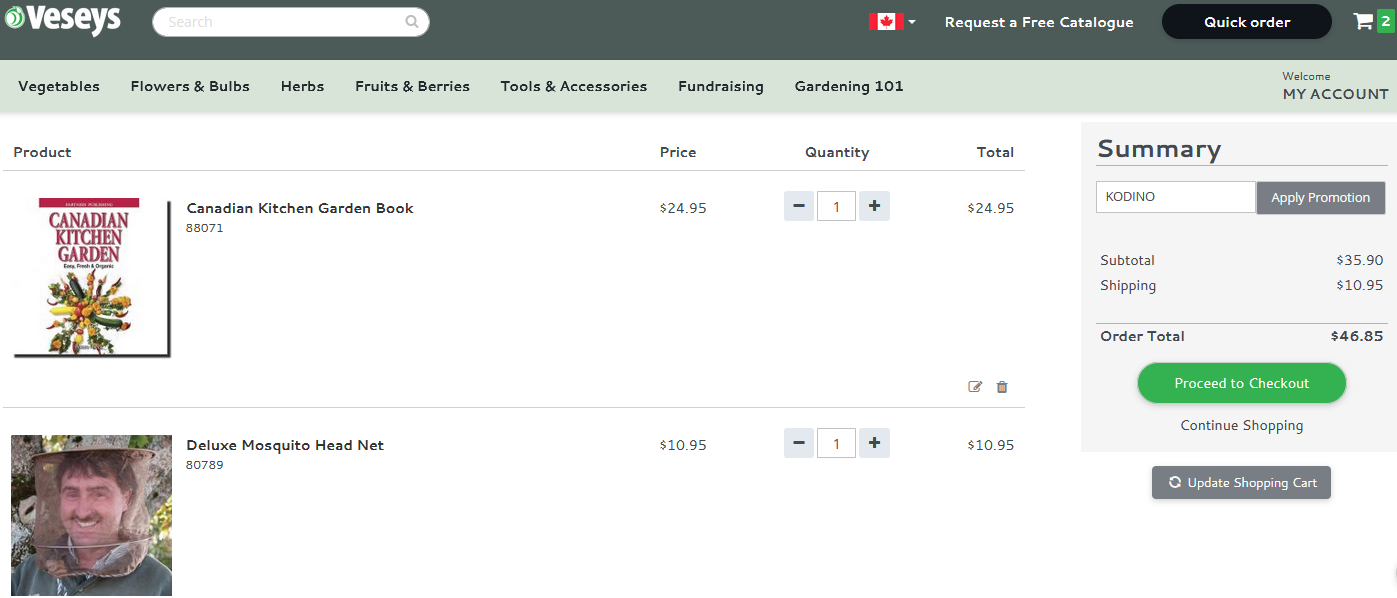Screen dimensions: 1397x598
Task: Click quantity field for Deluxe Mosquito Head Net
Action: [836, 443]
